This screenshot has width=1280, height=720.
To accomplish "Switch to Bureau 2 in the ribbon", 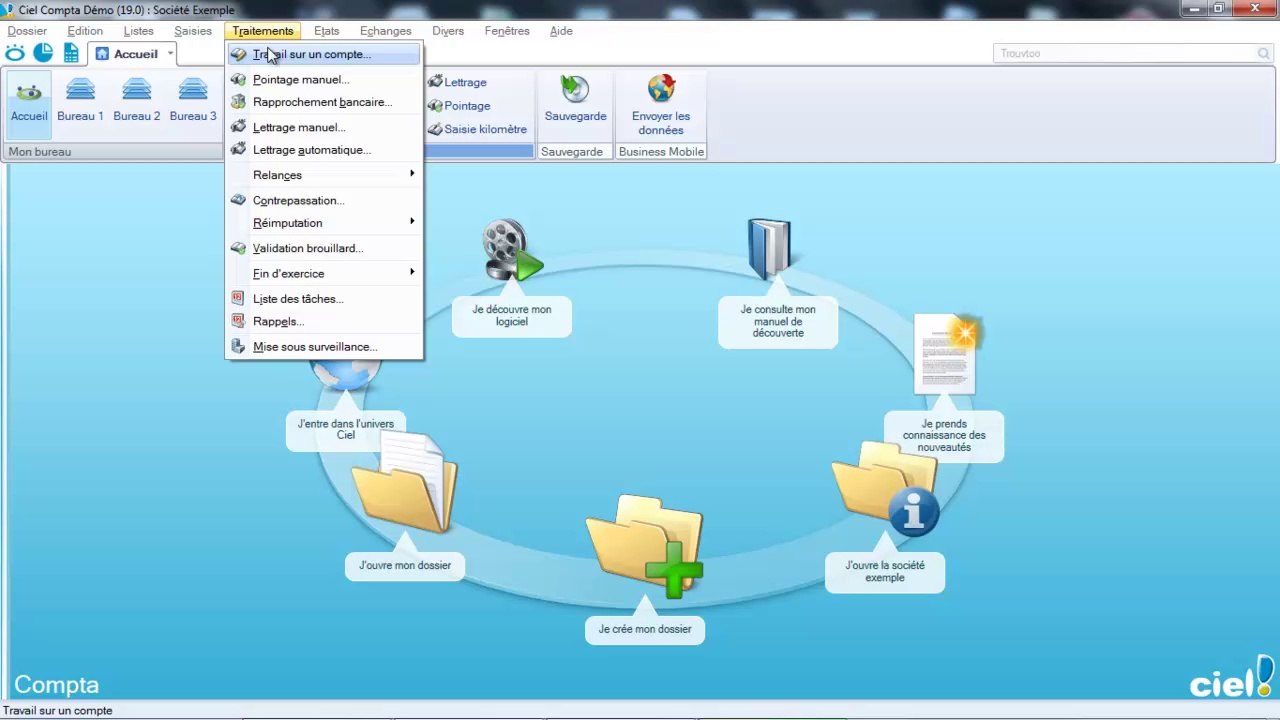I will (x=137, y=100).
